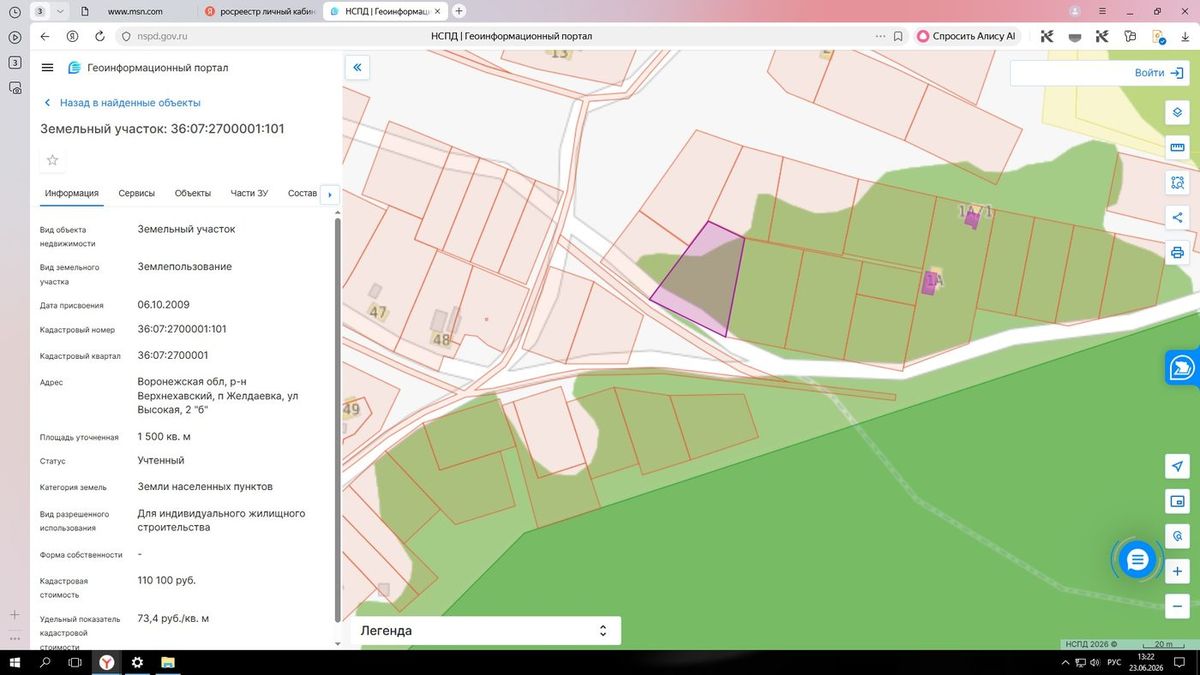The image size is (1200, 675).
Task: Open the Части ЗУ tab
Action: click(x=249, y=193)
